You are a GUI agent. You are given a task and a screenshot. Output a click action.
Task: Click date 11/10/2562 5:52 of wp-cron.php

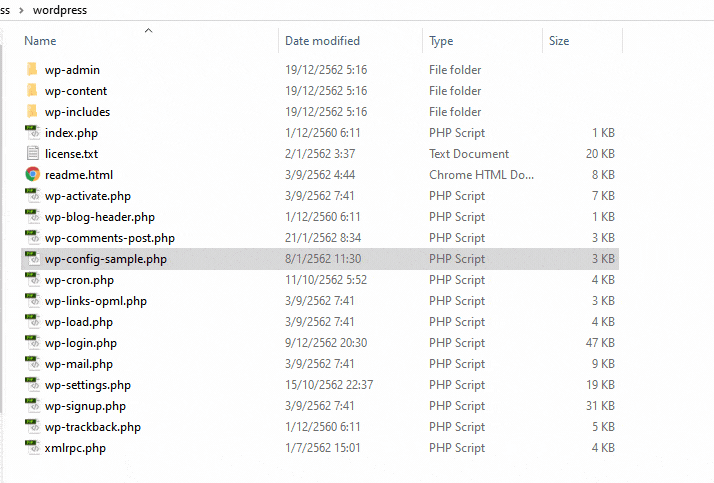[326, 280]
